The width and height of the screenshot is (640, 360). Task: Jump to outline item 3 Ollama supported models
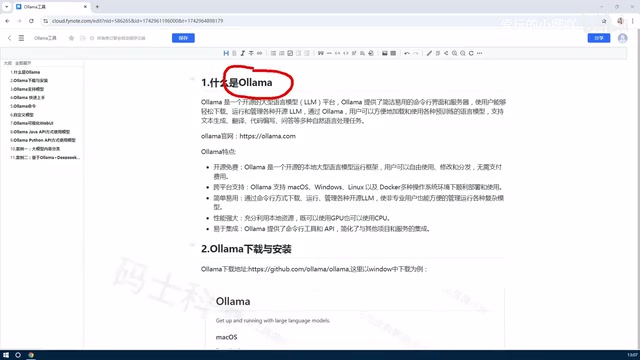point(27,89)
